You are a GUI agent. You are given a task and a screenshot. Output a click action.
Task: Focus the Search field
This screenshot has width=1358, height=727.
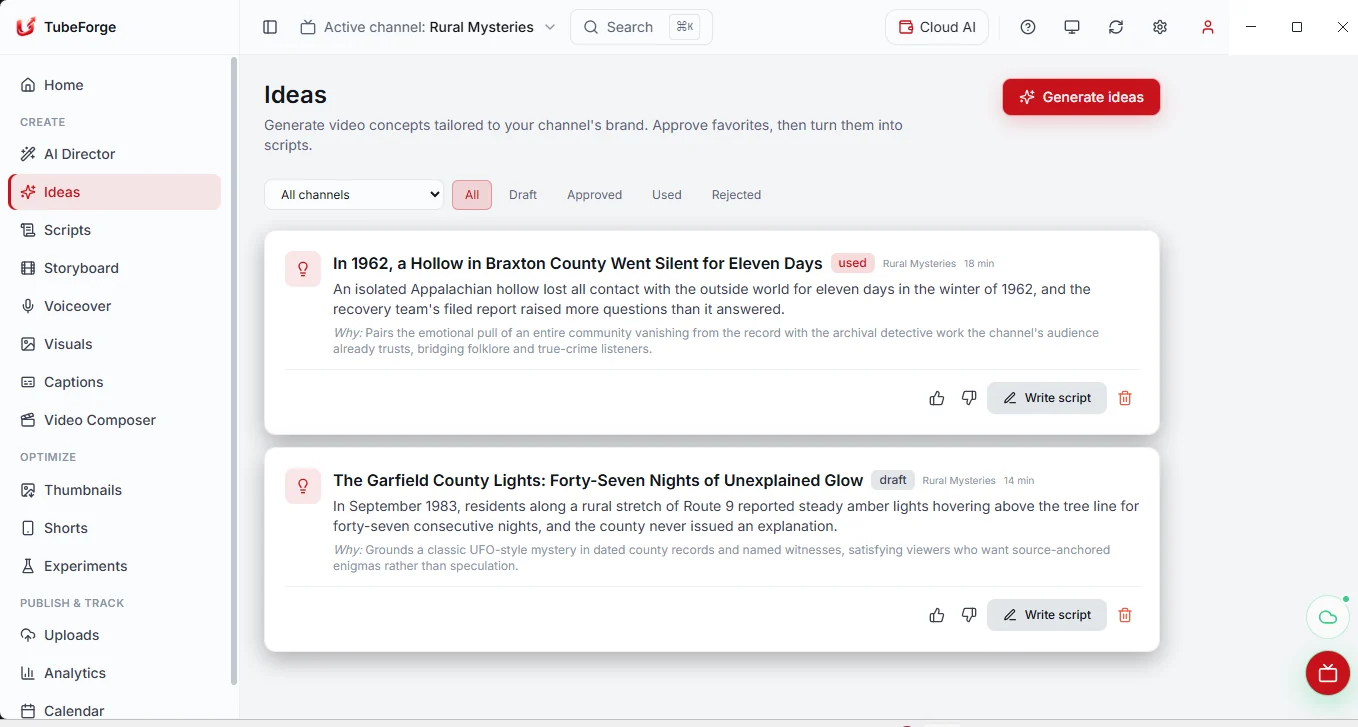(x=641, y=27)
